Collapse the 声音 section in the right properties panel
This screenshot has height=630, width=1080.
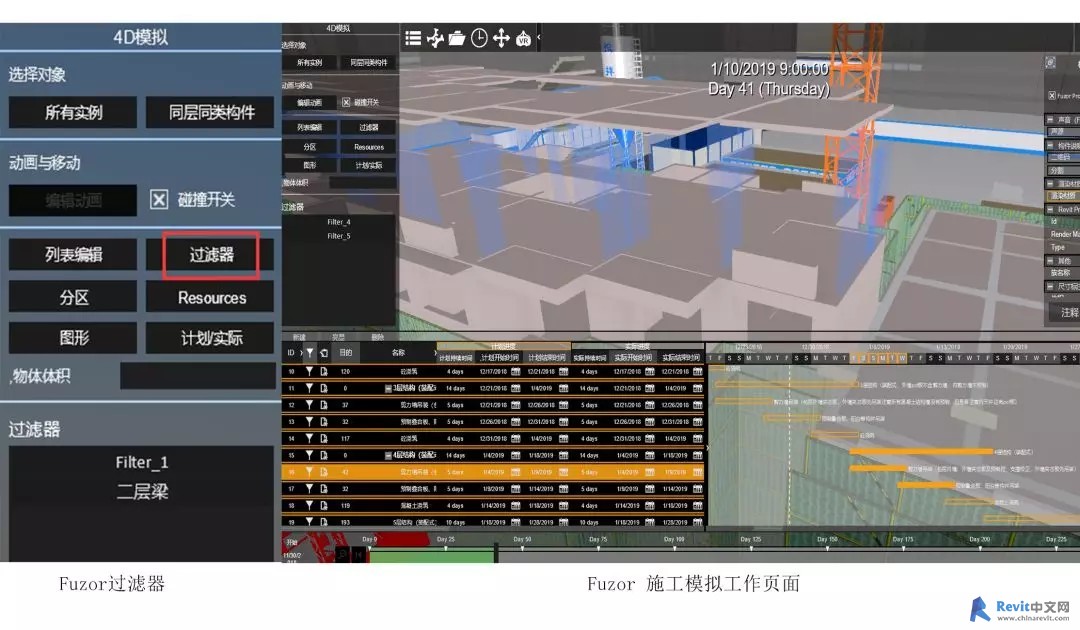pos(1050,120)
